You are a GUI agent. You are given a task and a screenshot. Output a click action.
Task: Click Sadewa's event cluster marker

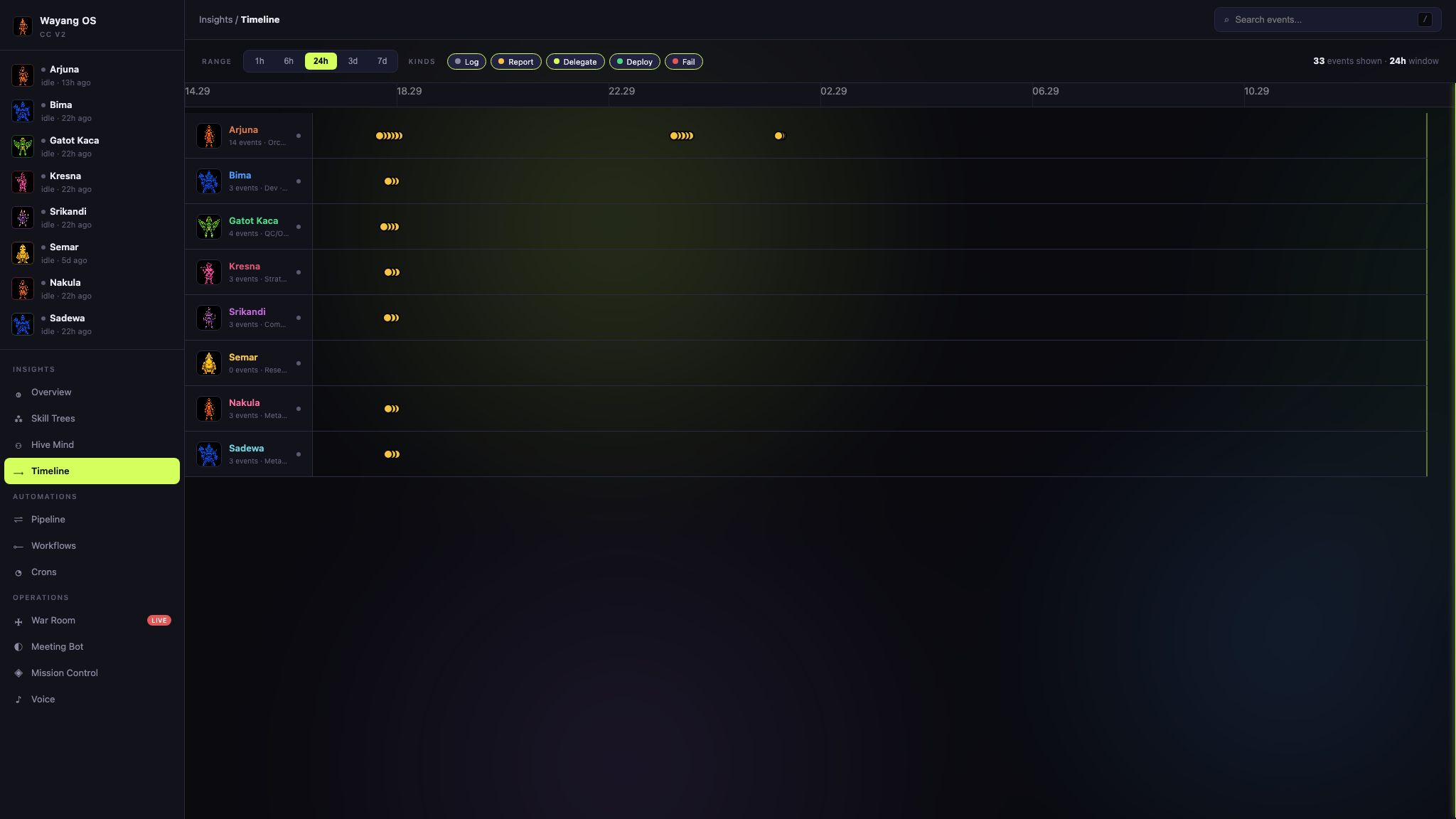click(x=392, y=454)
